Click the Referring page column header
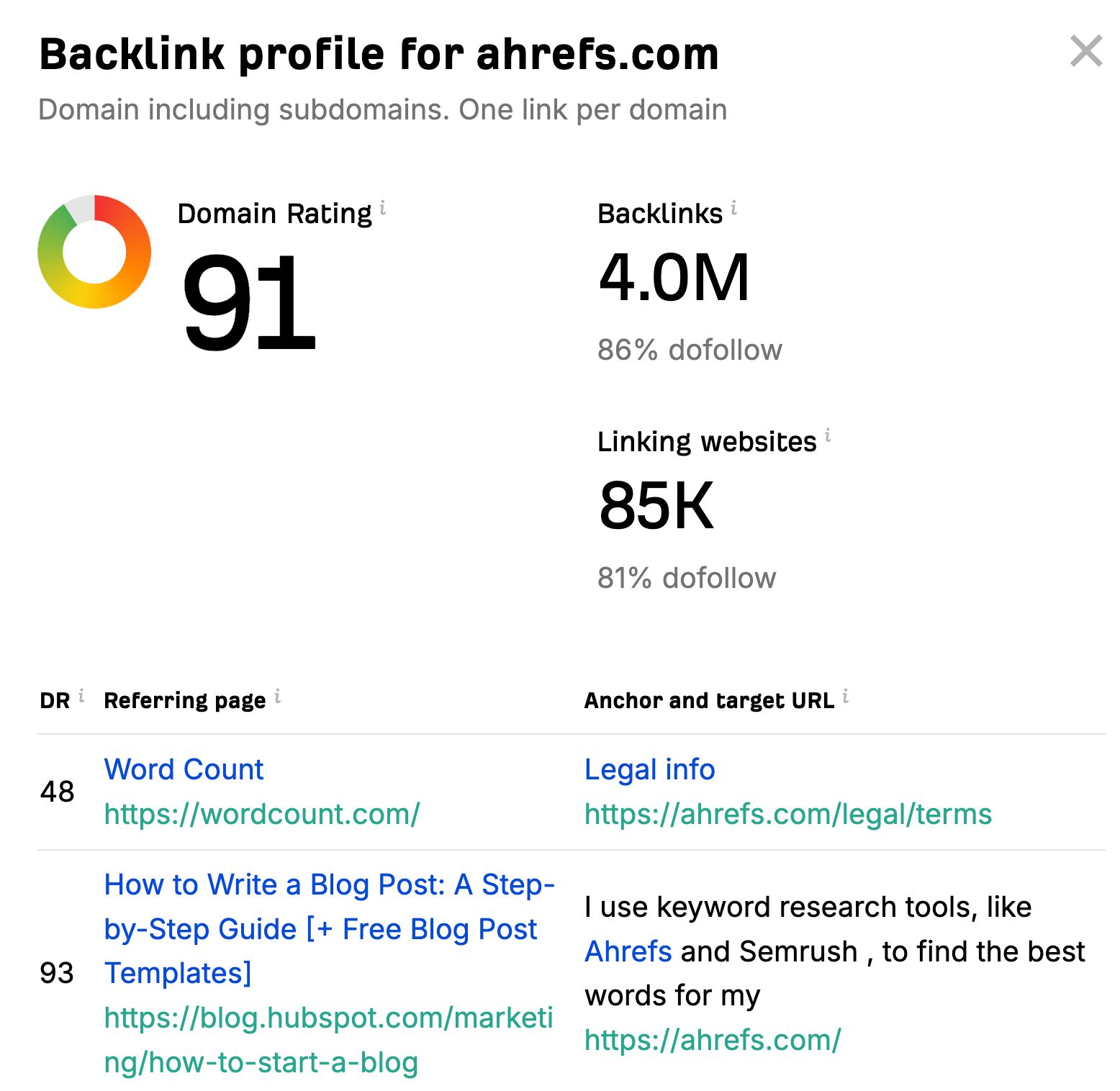This screenshot has height=1091, width=1120. 184,698
